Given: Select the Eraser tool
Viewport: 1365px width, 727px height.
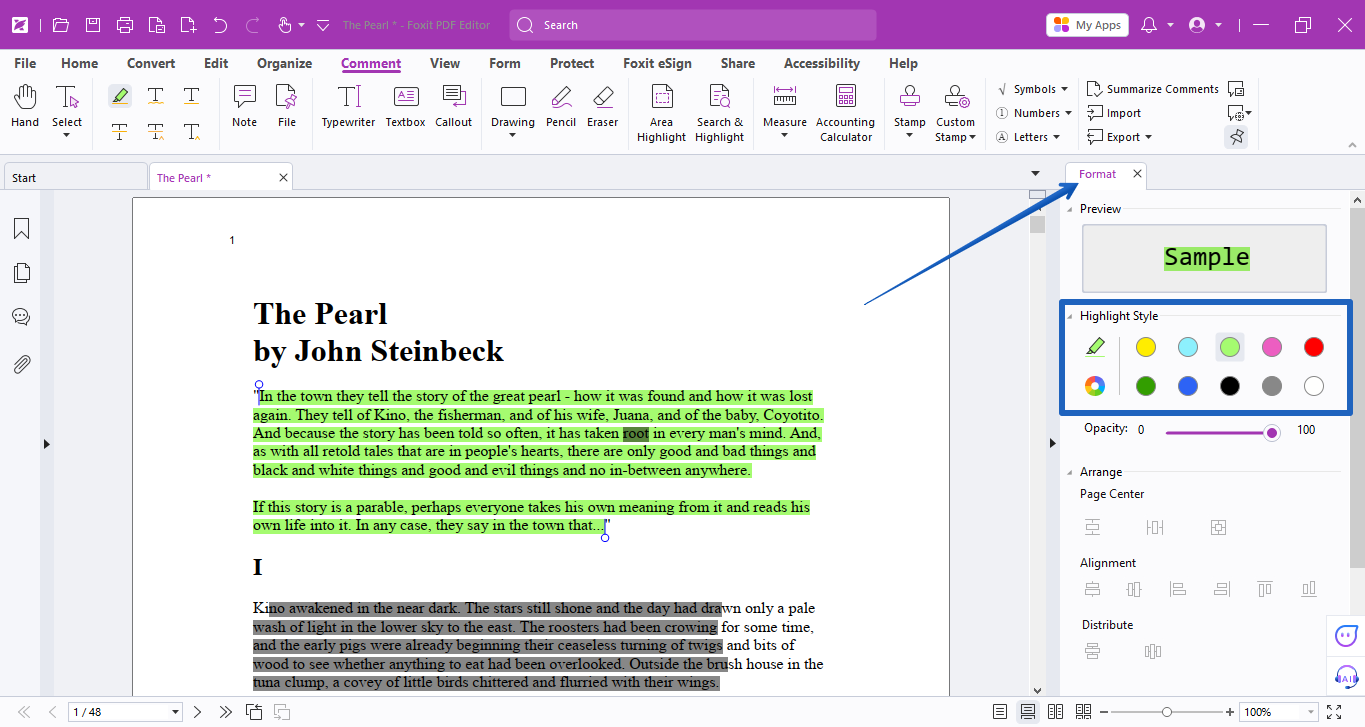Looking at the screenshot, I should [603, 107].
